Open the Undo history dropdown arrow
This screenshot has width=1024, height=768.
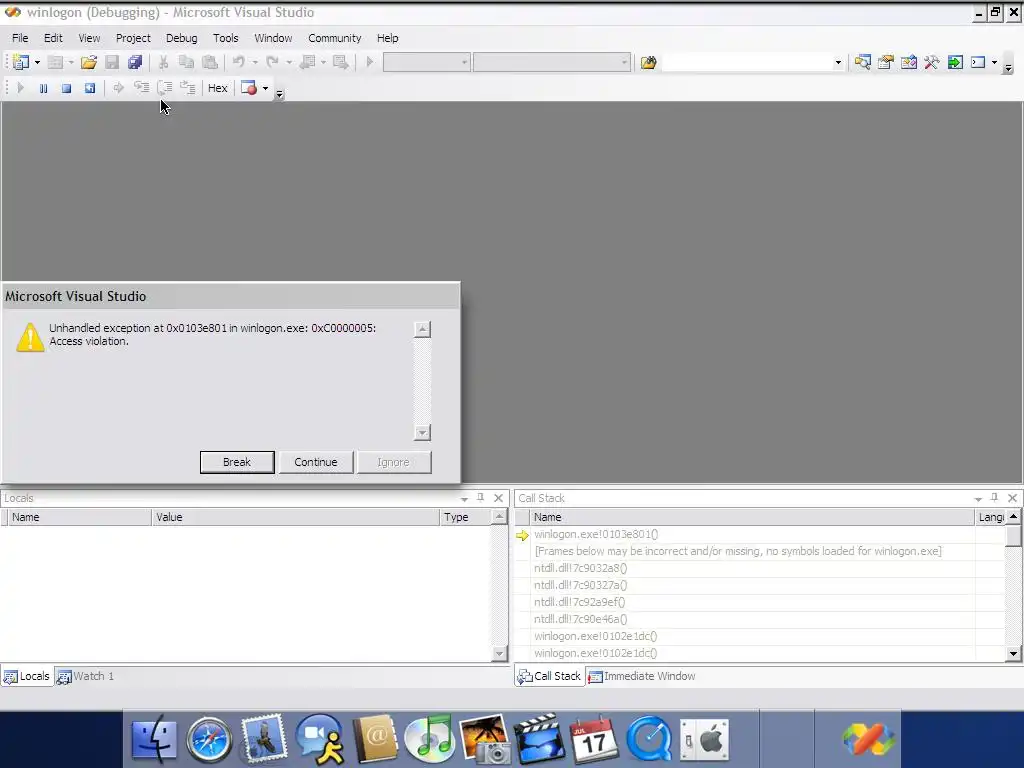pyautogui.click(x=255, y=63)
